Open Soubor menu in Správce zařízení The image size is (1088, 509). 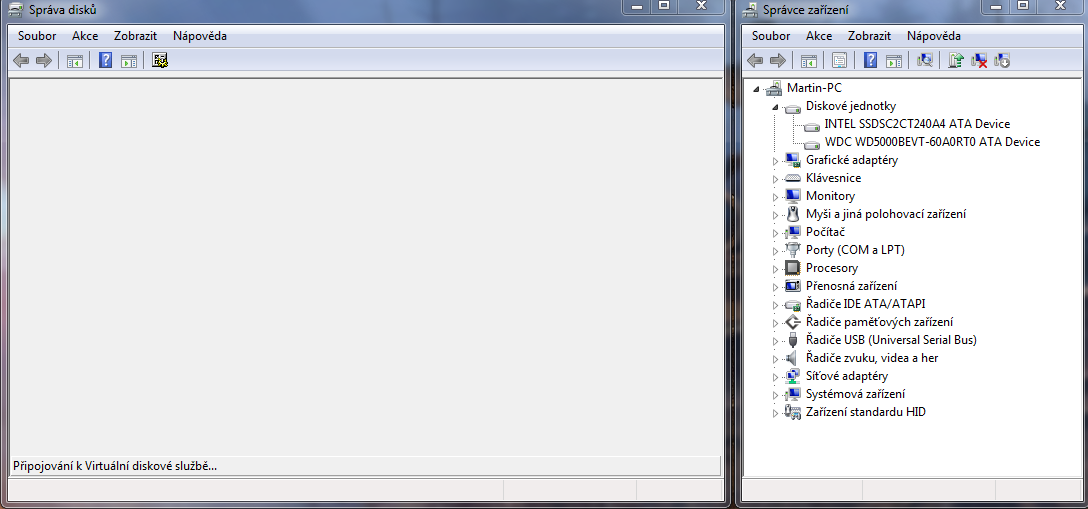point(771,36)
